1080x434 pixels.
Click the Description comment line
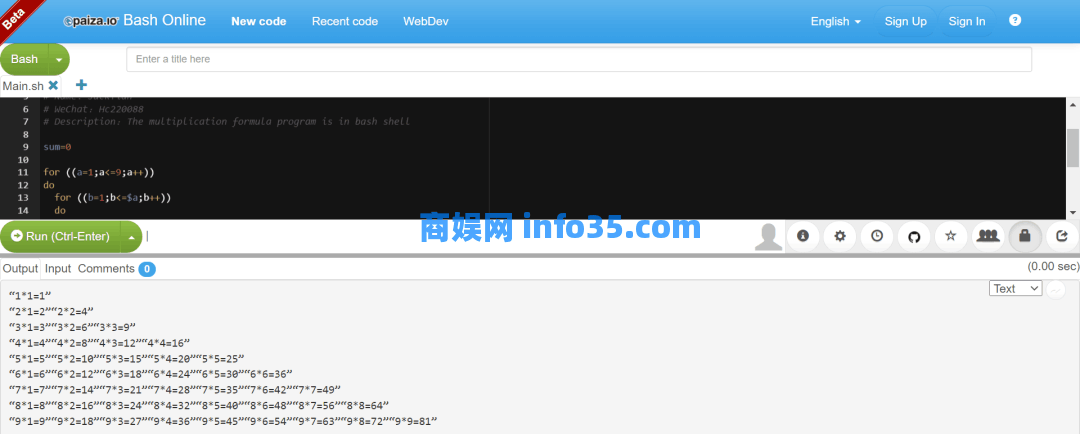227,121
